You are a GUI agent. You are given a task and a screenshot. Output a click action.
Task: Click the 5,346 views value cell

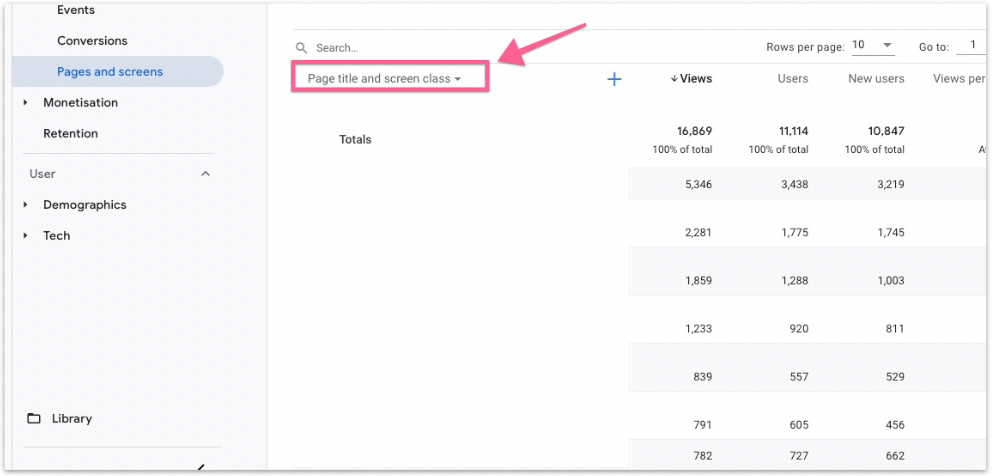coord(698,184)
